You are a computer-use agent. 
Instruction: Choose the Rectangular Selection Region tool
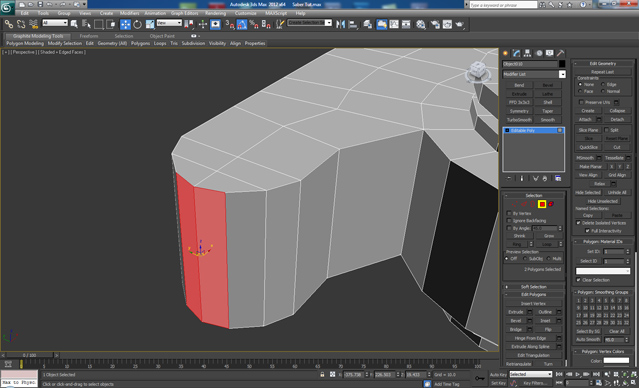tap(99, 24)
